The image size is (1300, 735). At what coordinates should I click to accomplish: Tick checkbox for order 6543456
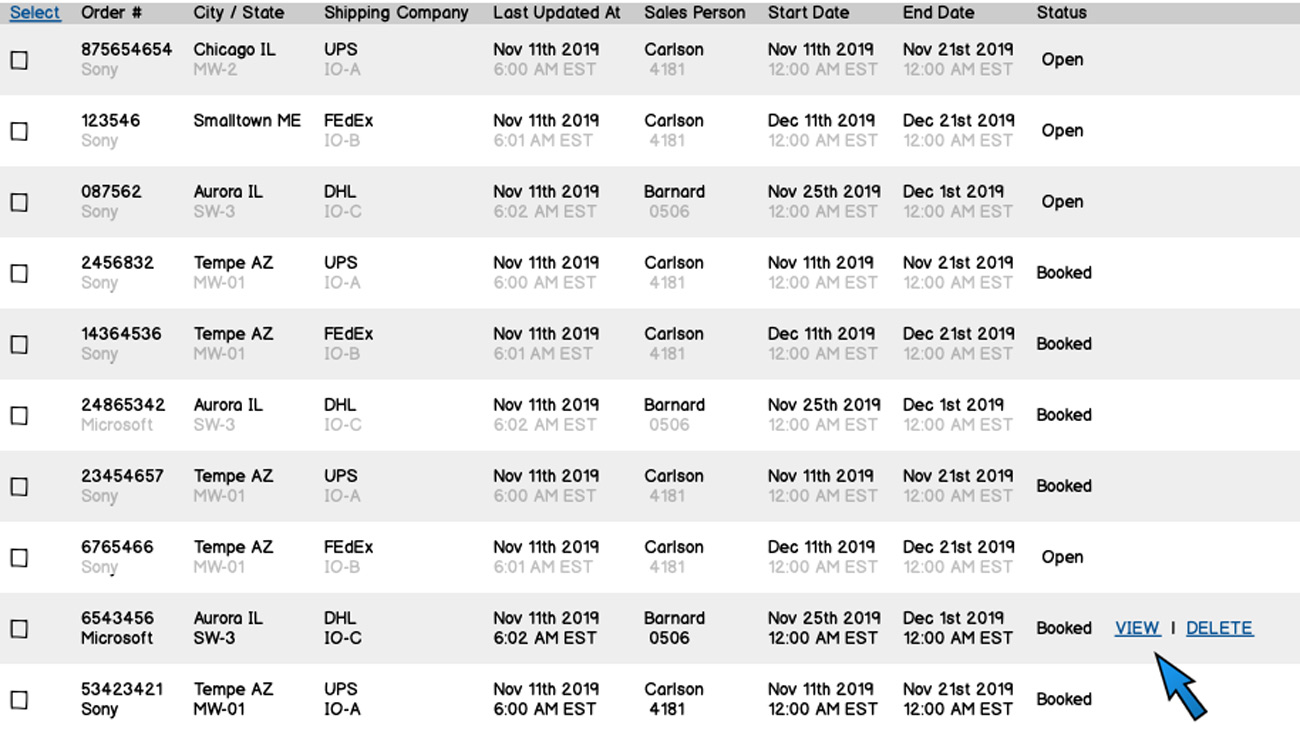point(19,629)
